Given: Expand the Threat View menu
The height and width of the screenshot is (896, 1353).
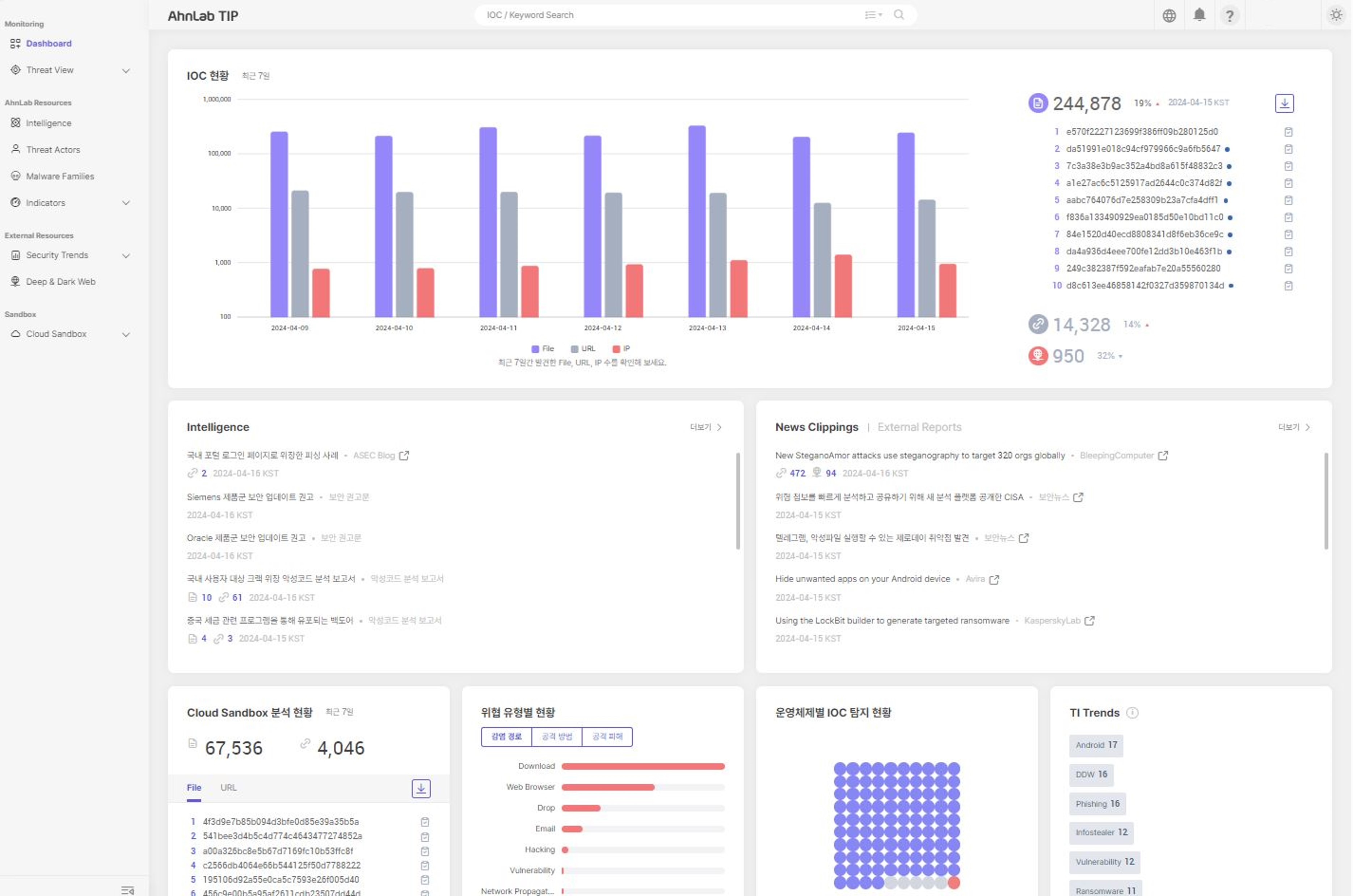Looking at the screenshot, I should coord(126,70).
